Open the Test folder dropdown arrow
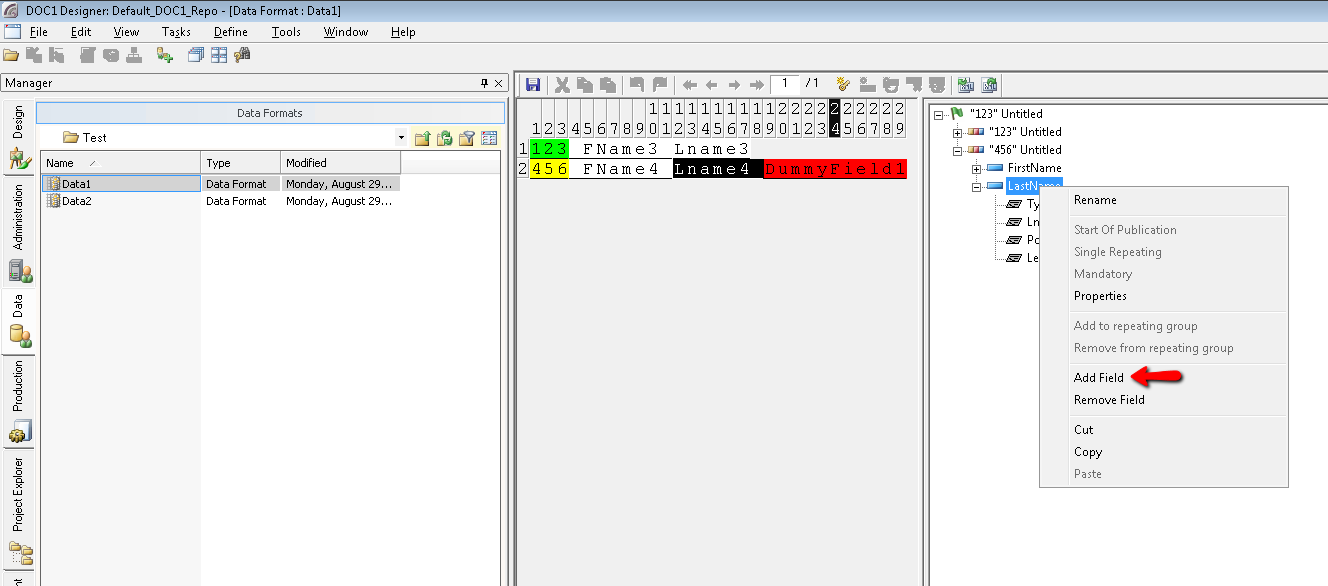 pos(401,137)
